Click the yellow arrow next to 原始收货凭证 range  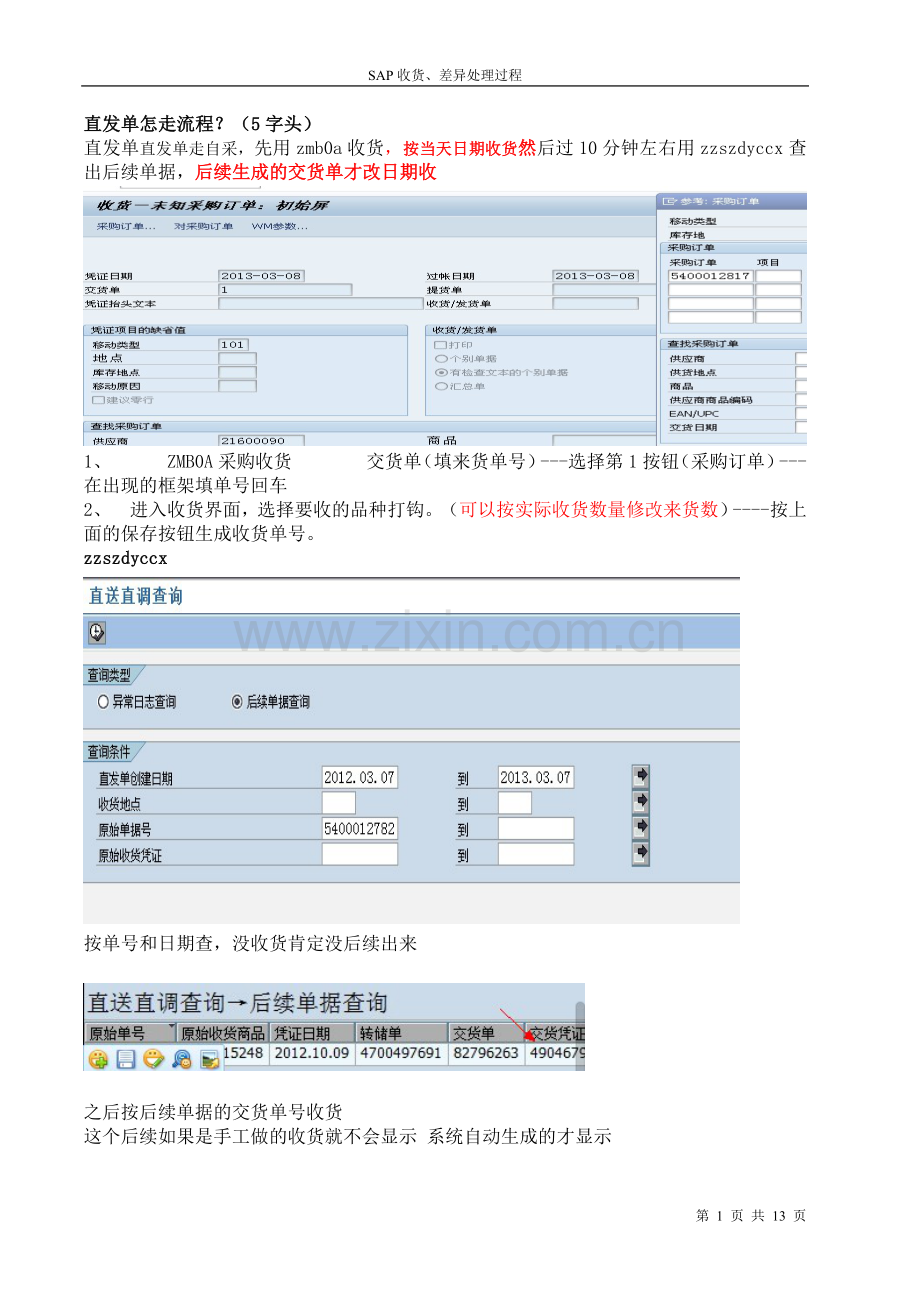(x=640, y=853)
